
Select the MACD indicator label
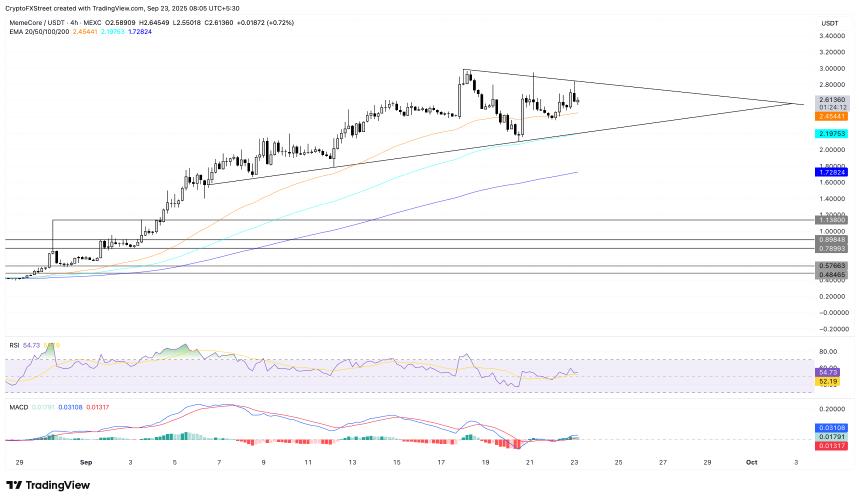tap(16, 406)
